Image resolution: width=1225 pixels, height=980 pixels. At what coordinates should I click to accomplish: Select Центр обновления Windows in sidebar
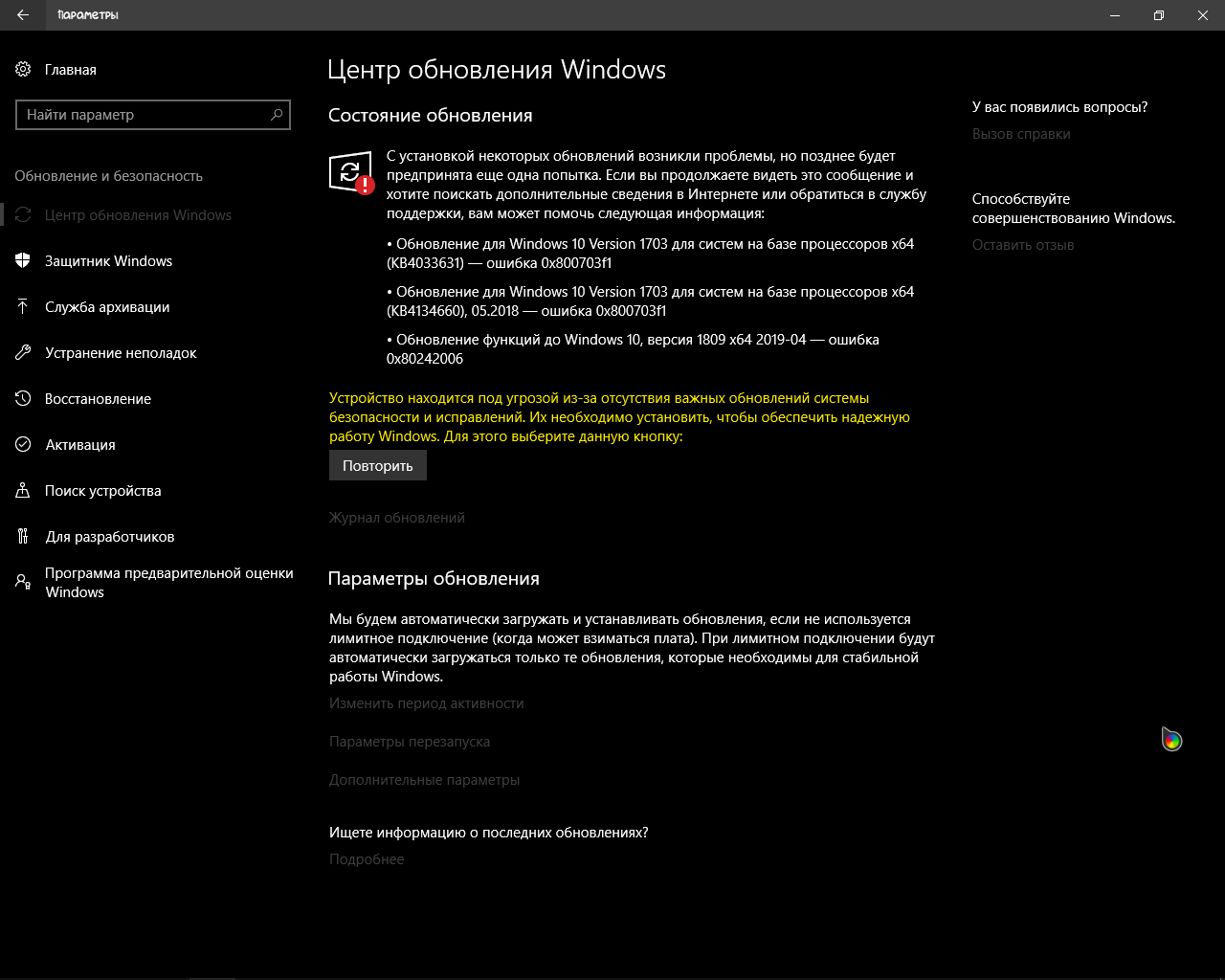click(x=138, y=215)
